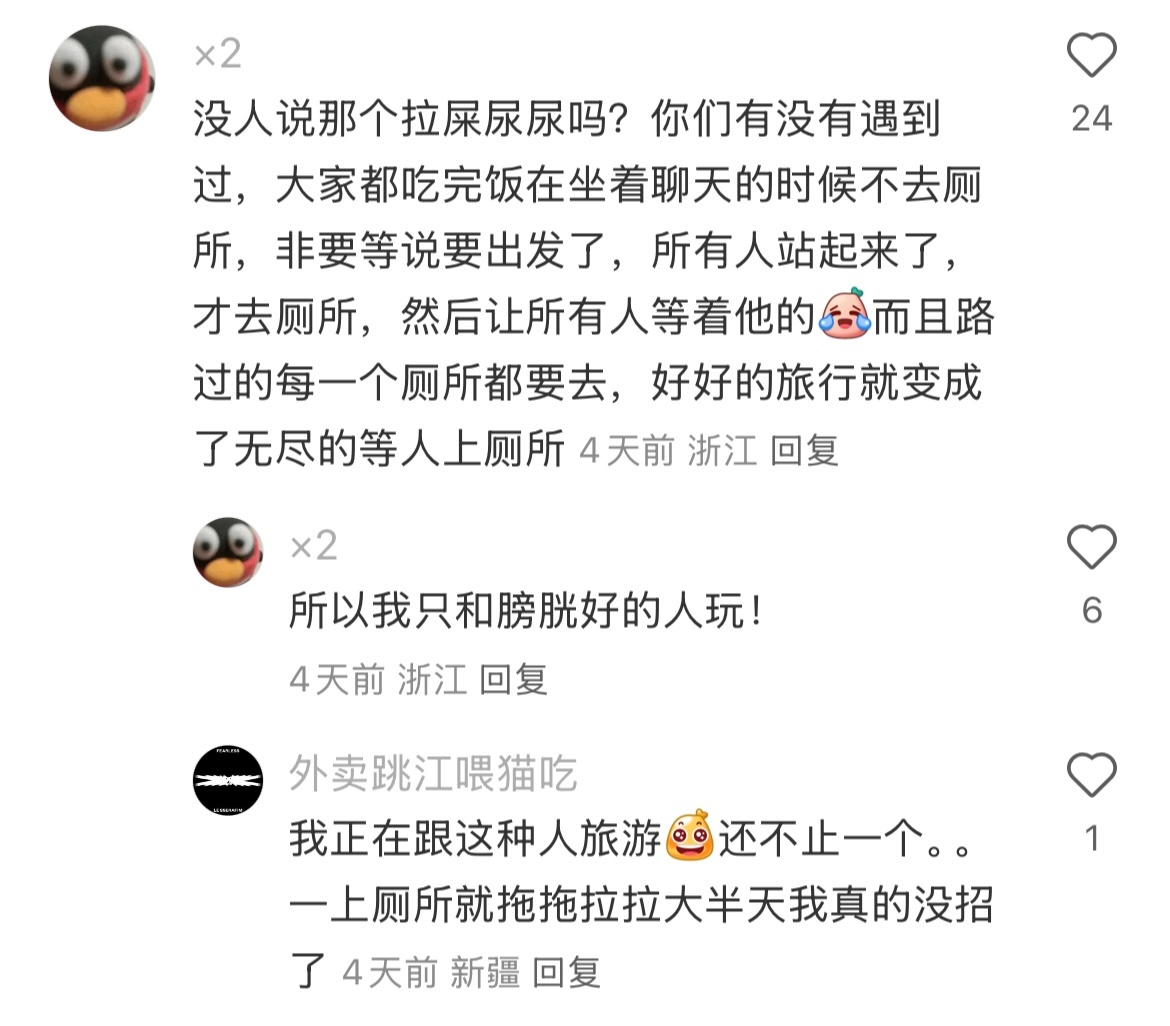Image resolution: width=1170 pixels, height=1026 pixels.
Task: Reply to the 新疆 user's comment
Action: [x=566, y=972]
